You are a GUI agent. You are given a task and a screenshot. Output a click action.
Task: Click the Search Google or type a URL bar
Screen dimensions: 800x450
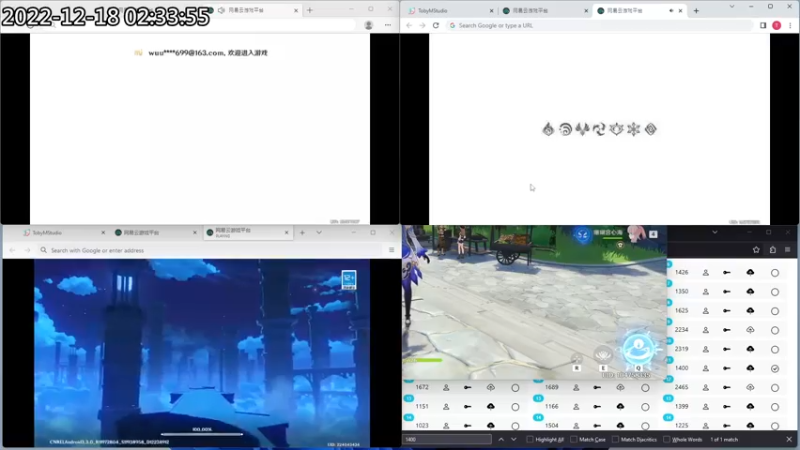pyautogui.click(x=600, y=25)
